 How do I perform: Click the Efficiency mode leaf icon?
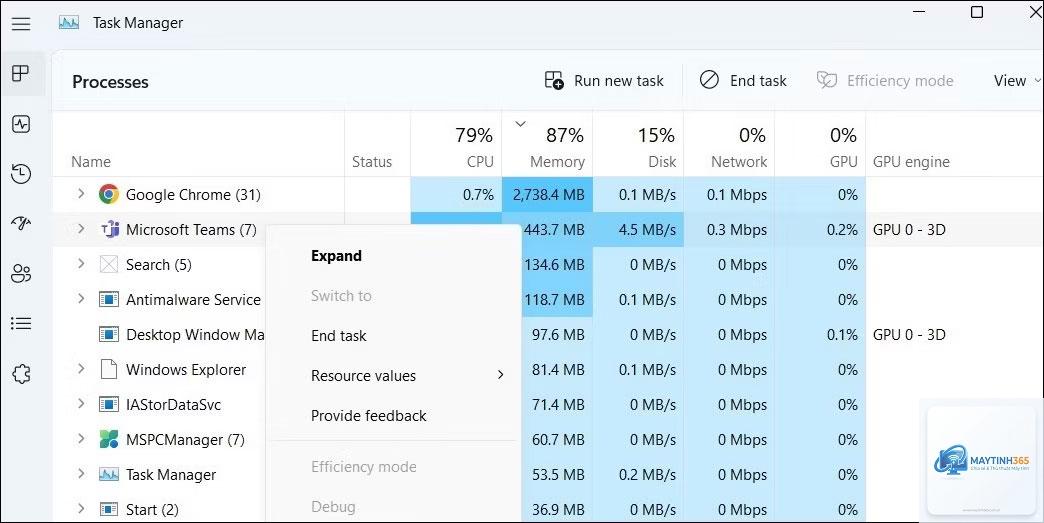[826, 81]
